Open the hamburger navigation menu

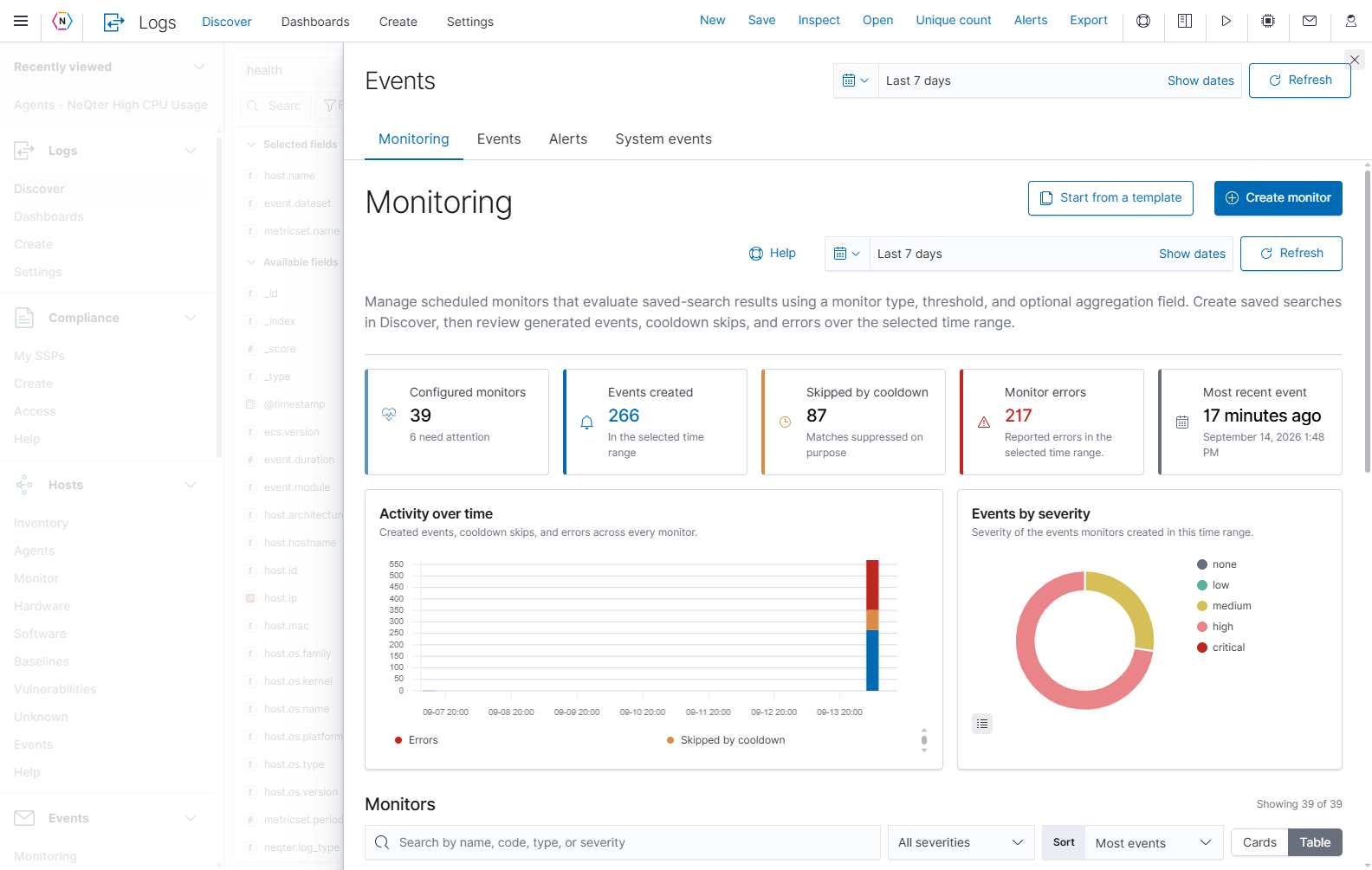point(21,21)
